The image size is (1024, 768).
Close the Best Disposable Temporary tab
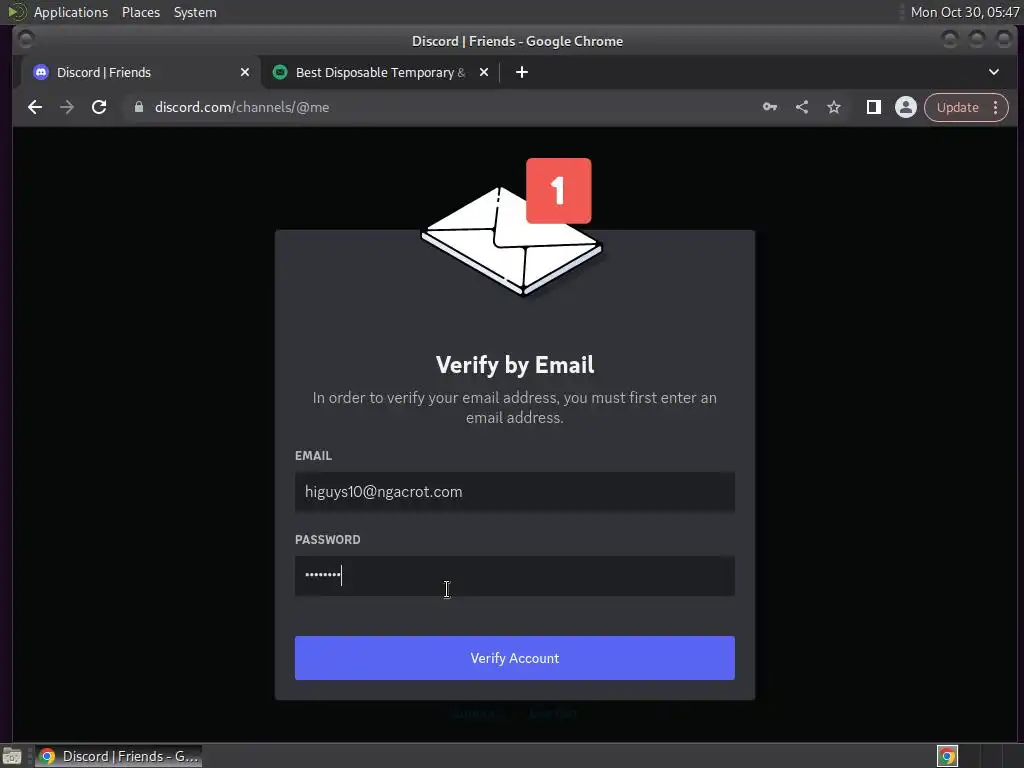[x=484, y=72]
